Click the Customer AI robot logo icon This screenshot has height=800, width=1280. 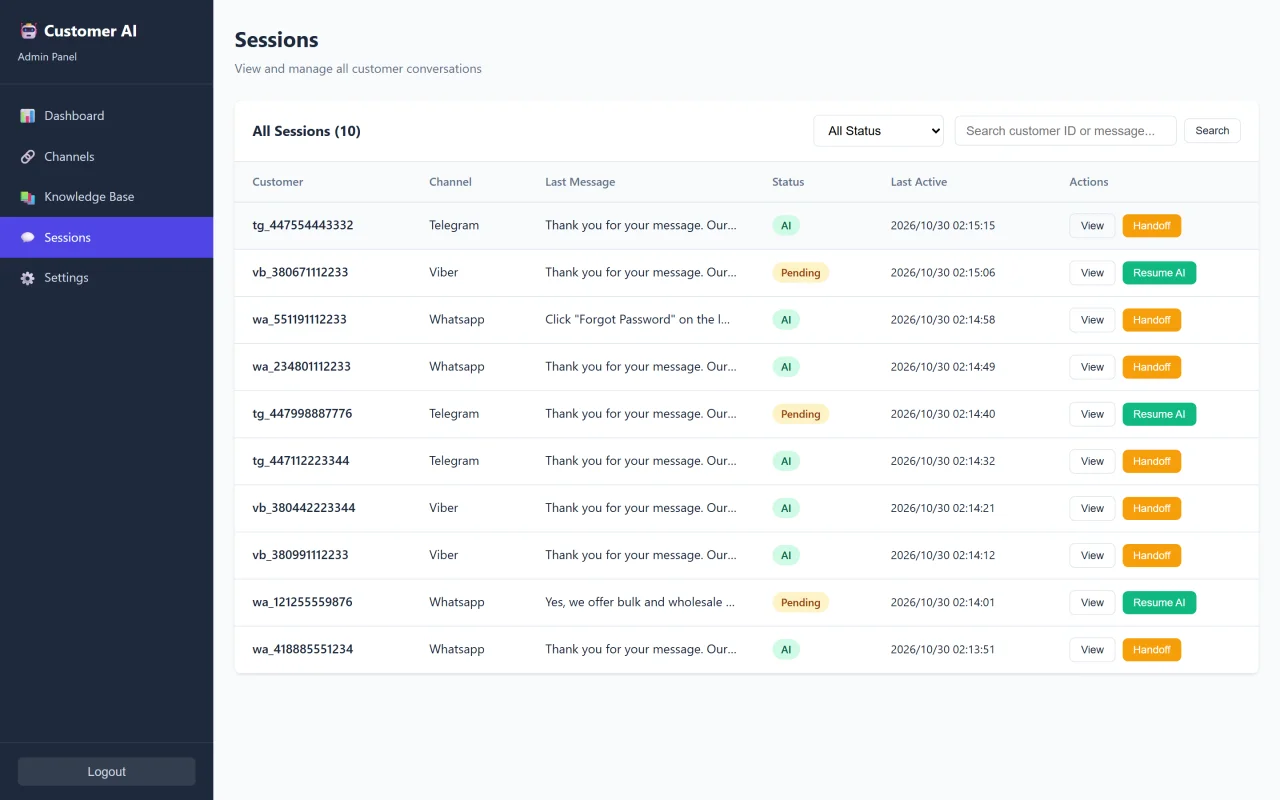(28, 31)
